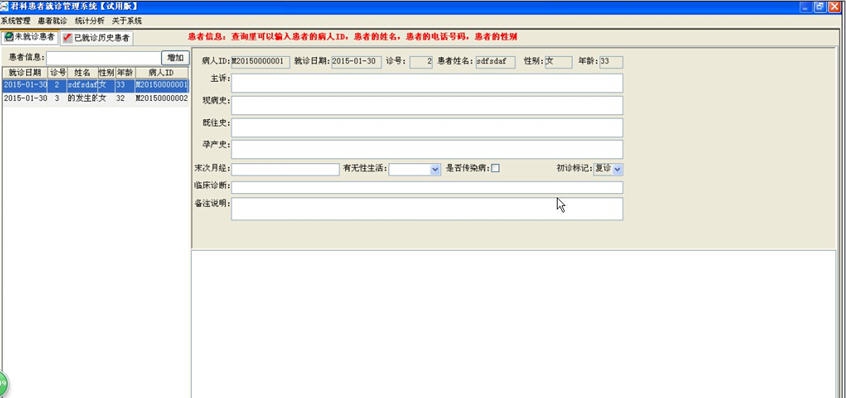Click the 末次月经 input field
The image size is (846, 398).
tap(285, 169)
